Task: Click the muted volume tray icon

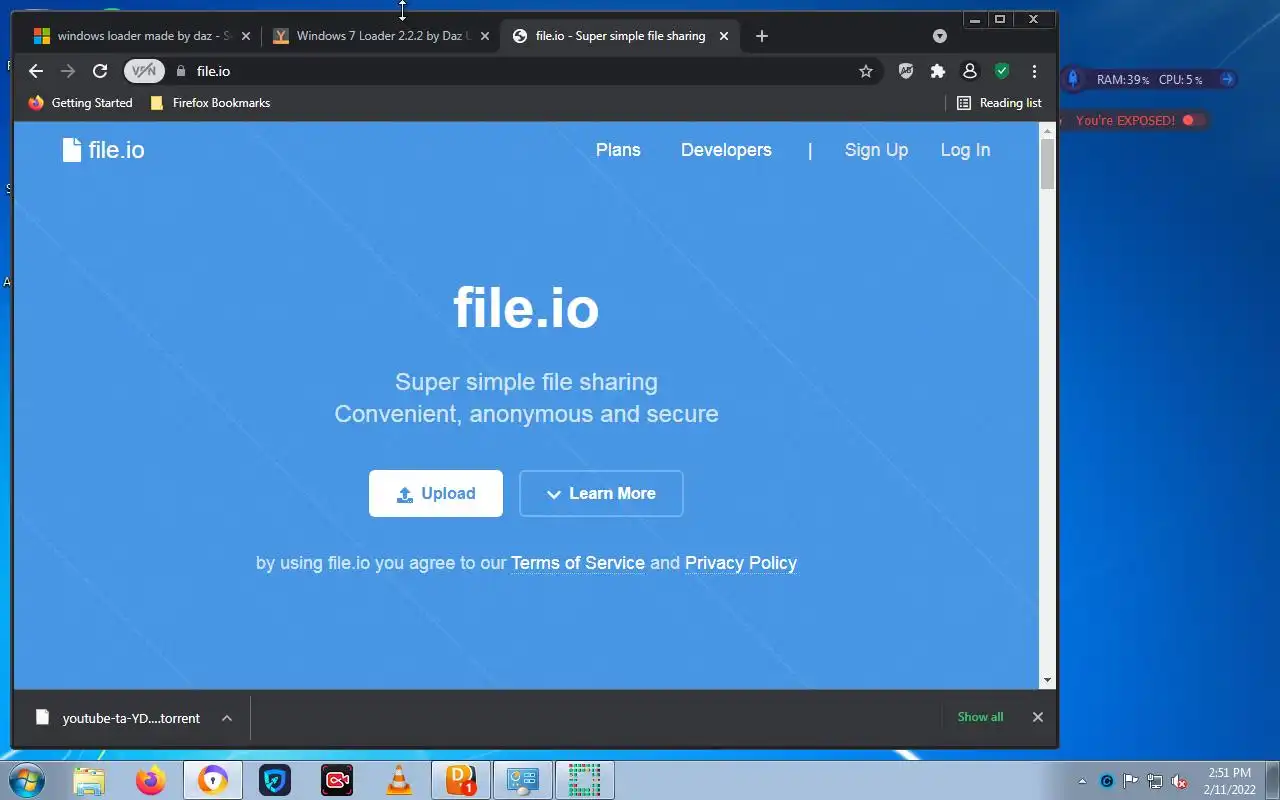Action: 1179,781
